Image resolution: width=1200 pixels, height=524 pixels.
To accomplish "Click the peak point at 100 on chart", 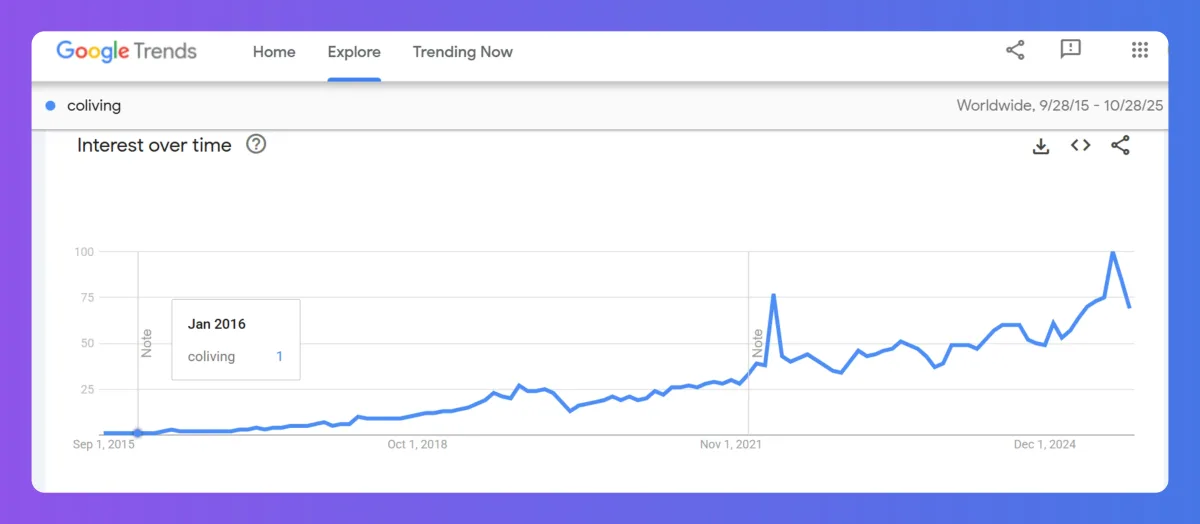I will [x=1113, y=252].
